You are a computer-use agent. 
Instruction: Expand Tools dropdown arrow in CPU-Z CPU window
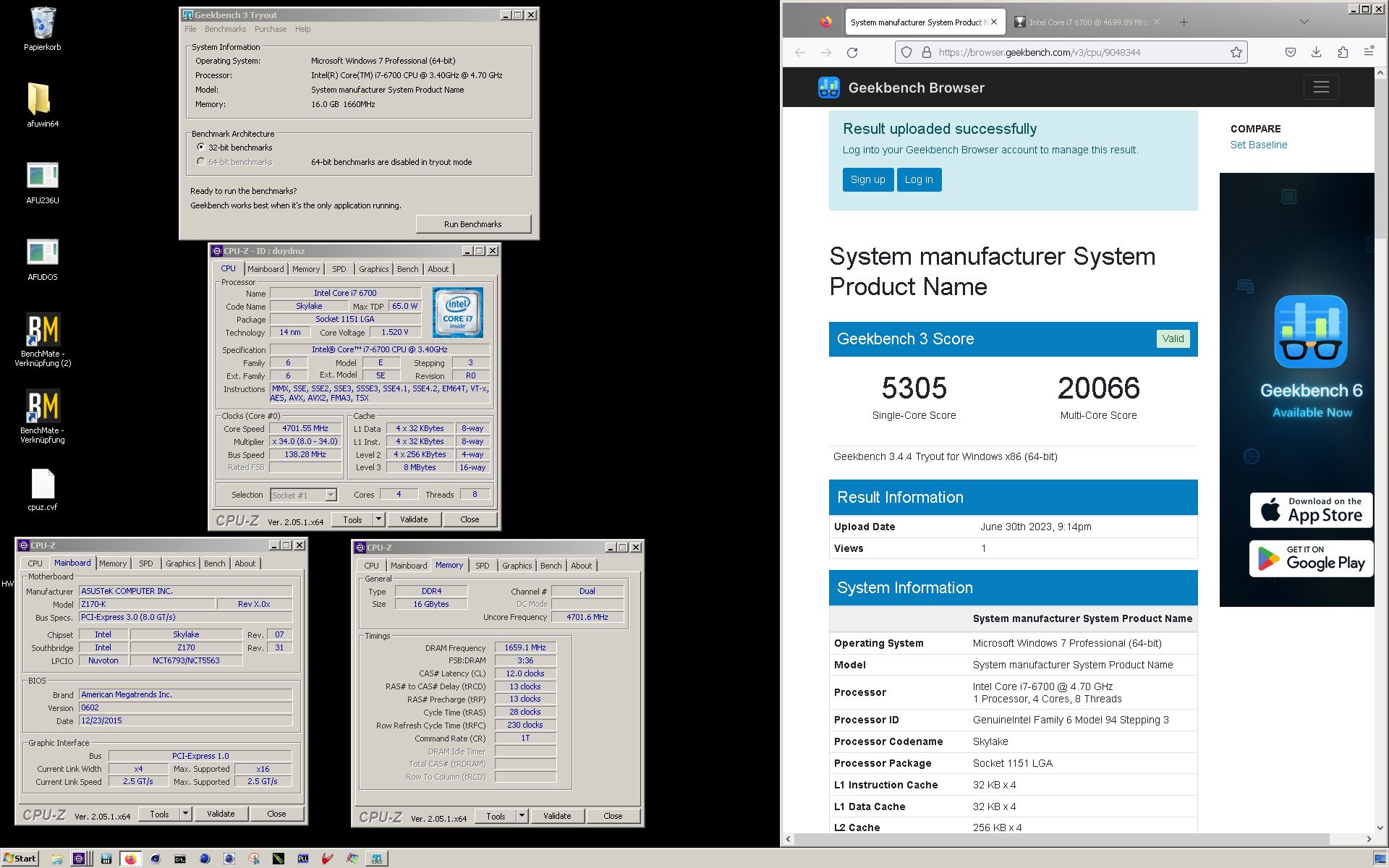378,519
